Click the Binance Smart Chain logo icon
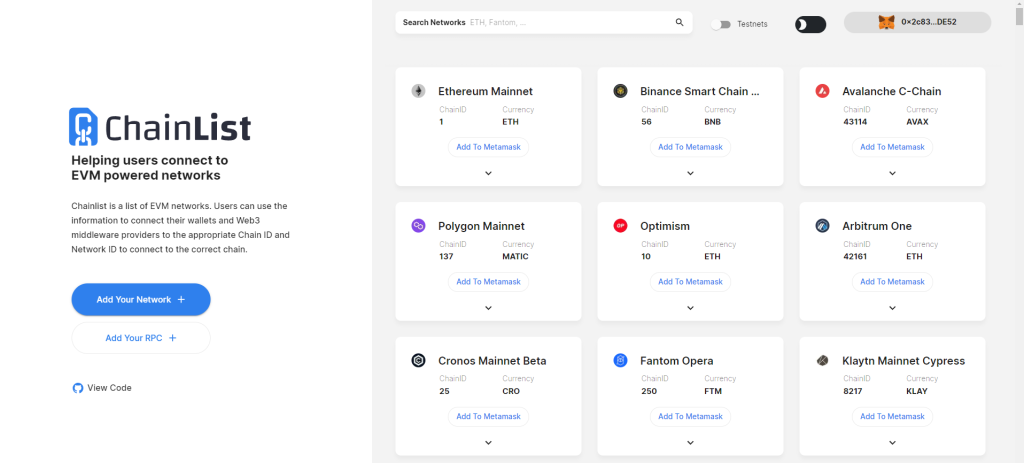 click(x=620, y=91)
